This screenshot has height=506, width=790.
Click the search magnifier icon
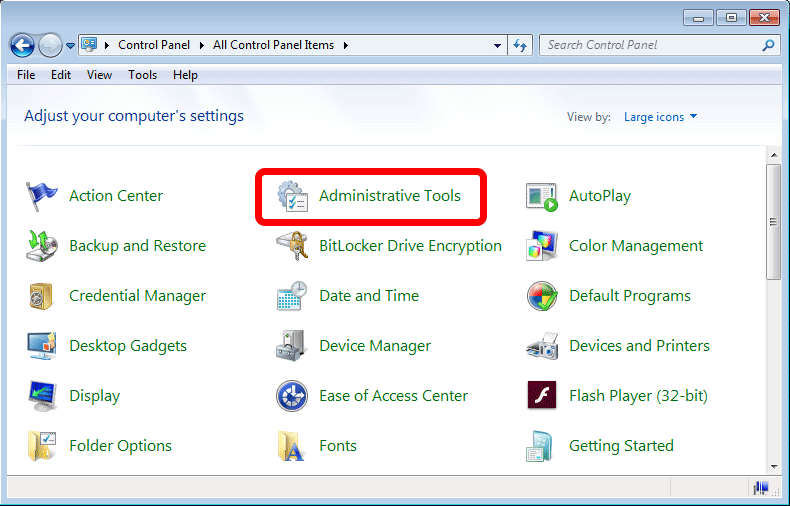pos(768,45)
